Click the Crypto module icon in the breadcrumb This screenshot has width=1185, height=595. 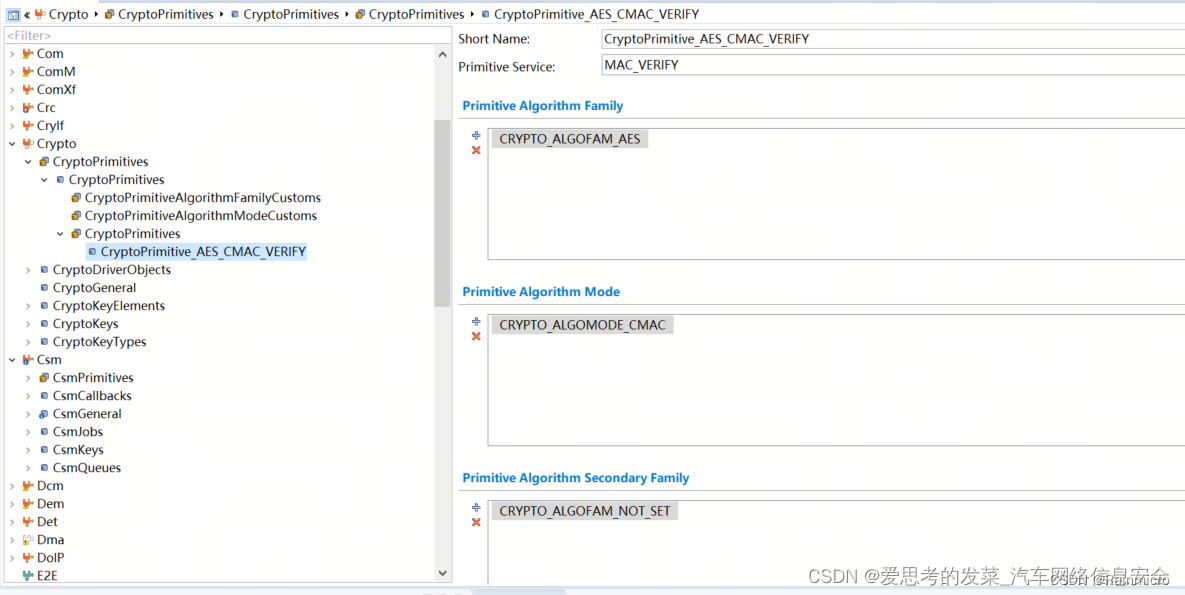(x=42, y=14)
